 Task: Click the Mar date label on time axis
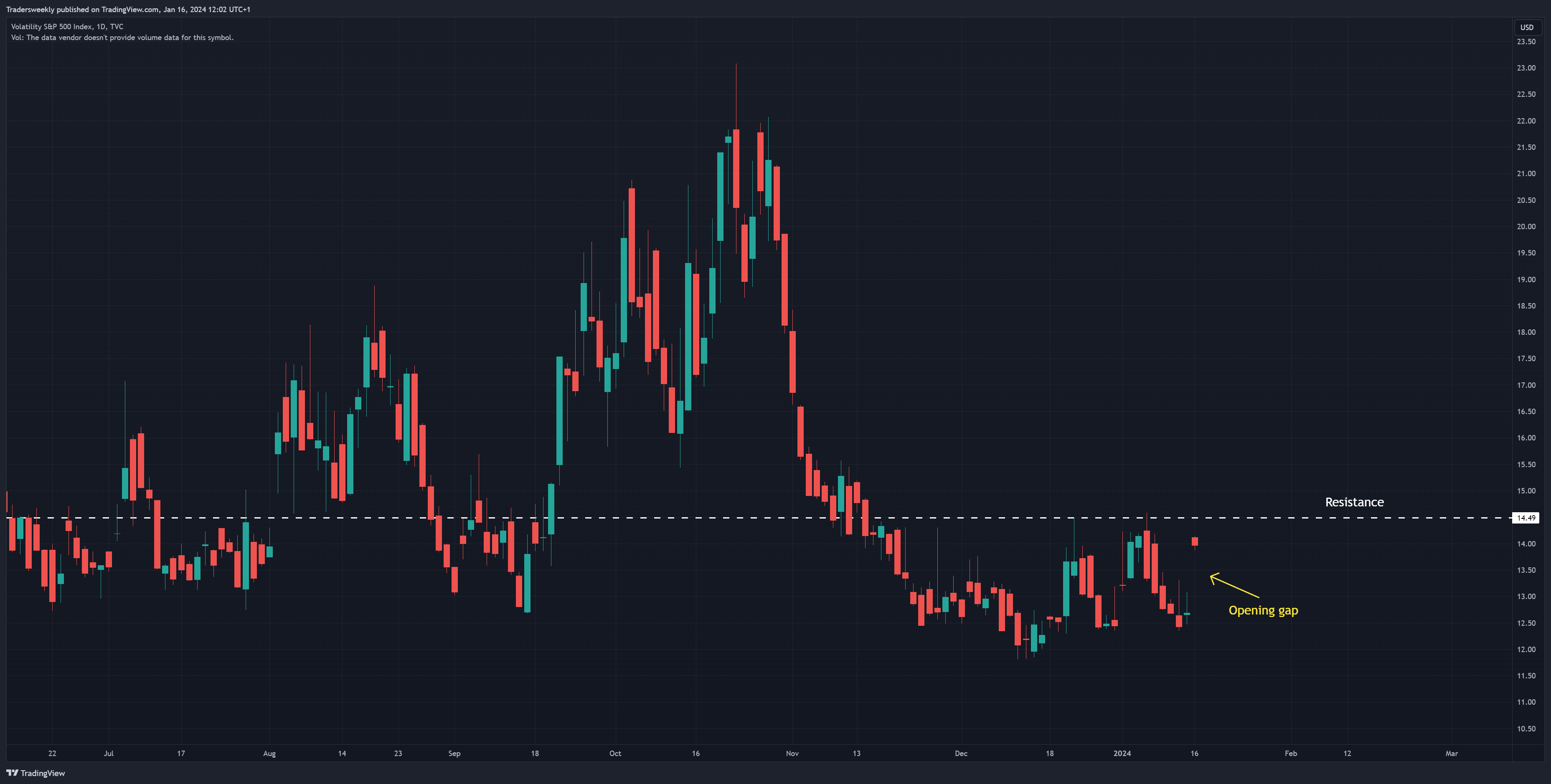coord(1452,753)
